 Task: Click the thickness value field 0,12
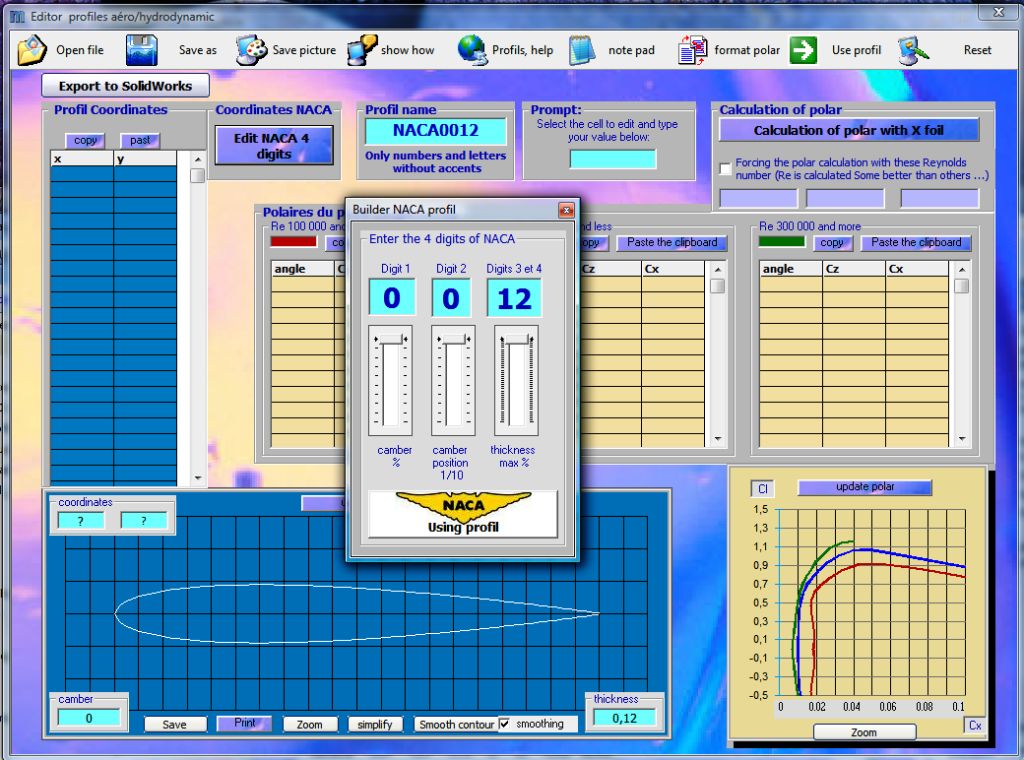(x=624, y=718)
